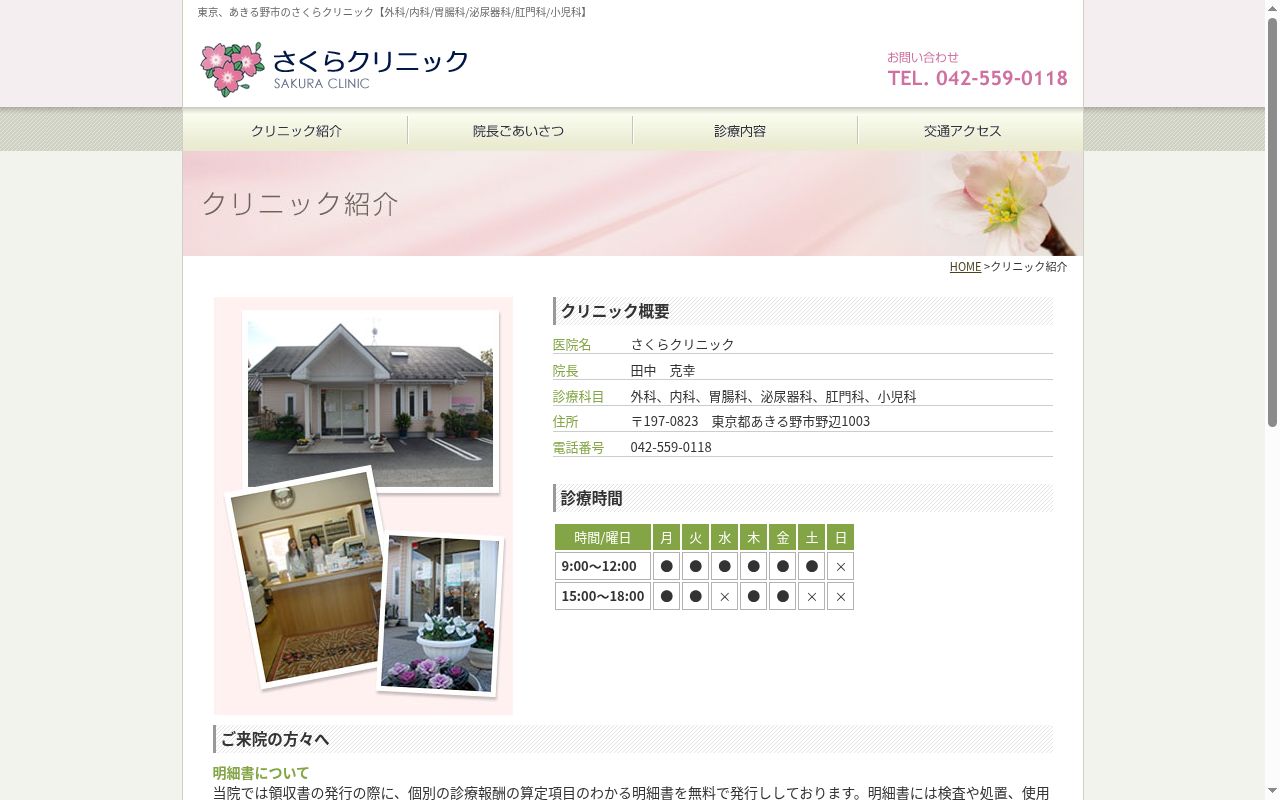This screenshot has width=1280, height=800.
Task: Click the 時間/曜日 table header cell
Action: pos(603,537)
